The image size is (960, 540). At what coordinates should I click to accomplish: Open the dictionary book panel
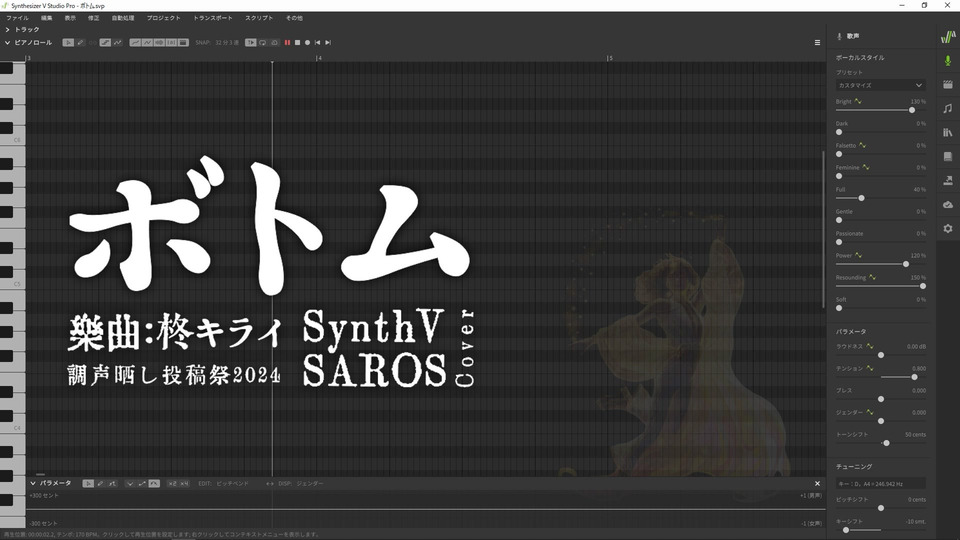948,156
